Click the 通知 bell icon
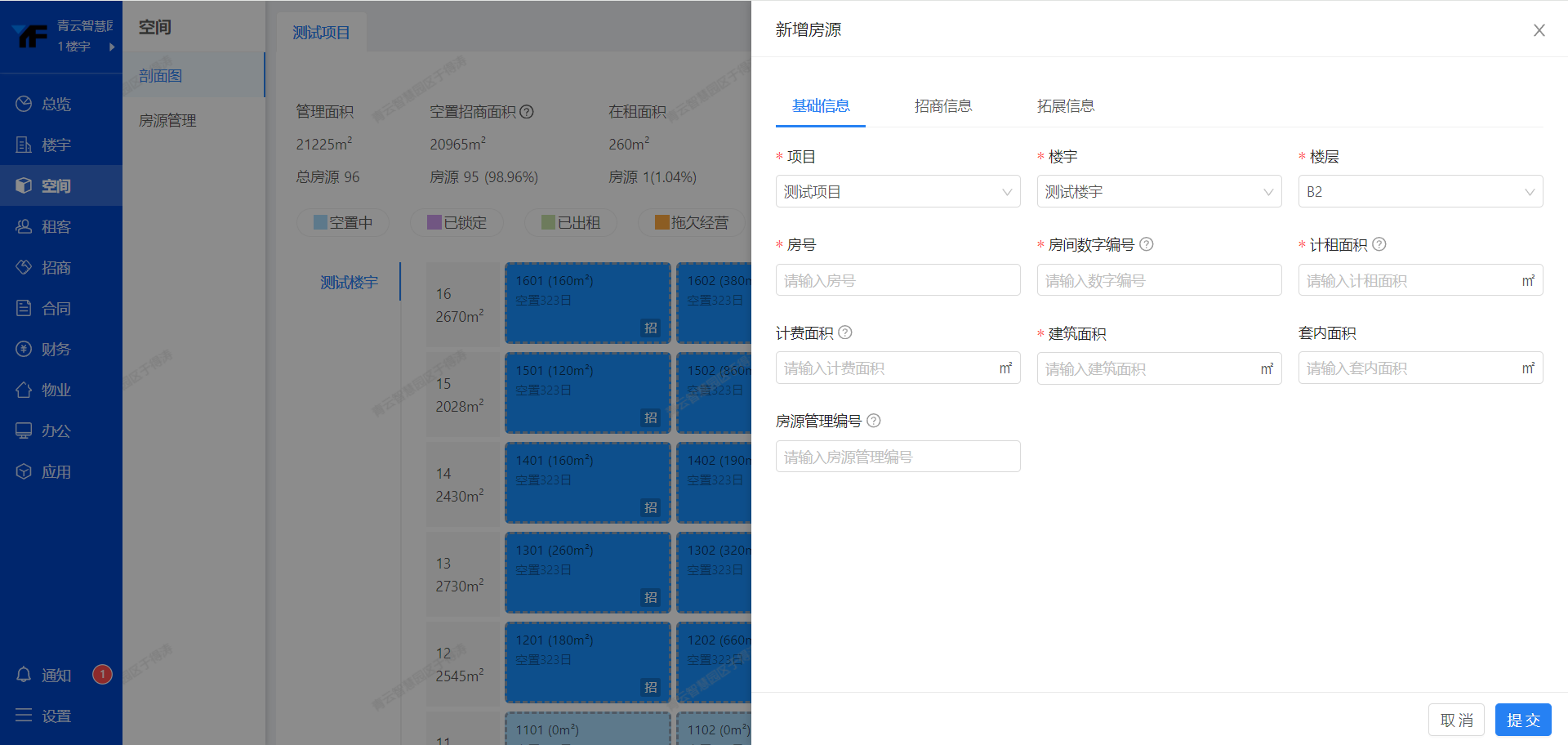Viewport: 1568px width, 745px height. [24, 675]
